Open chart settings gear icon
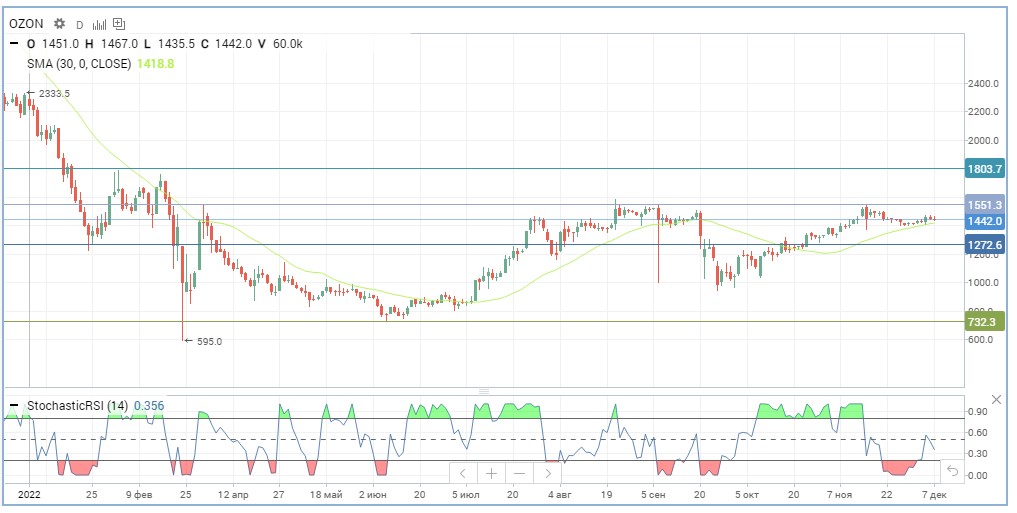This screenshot has width=1017, height=513. pyautogui.click(x=60, y=23)
